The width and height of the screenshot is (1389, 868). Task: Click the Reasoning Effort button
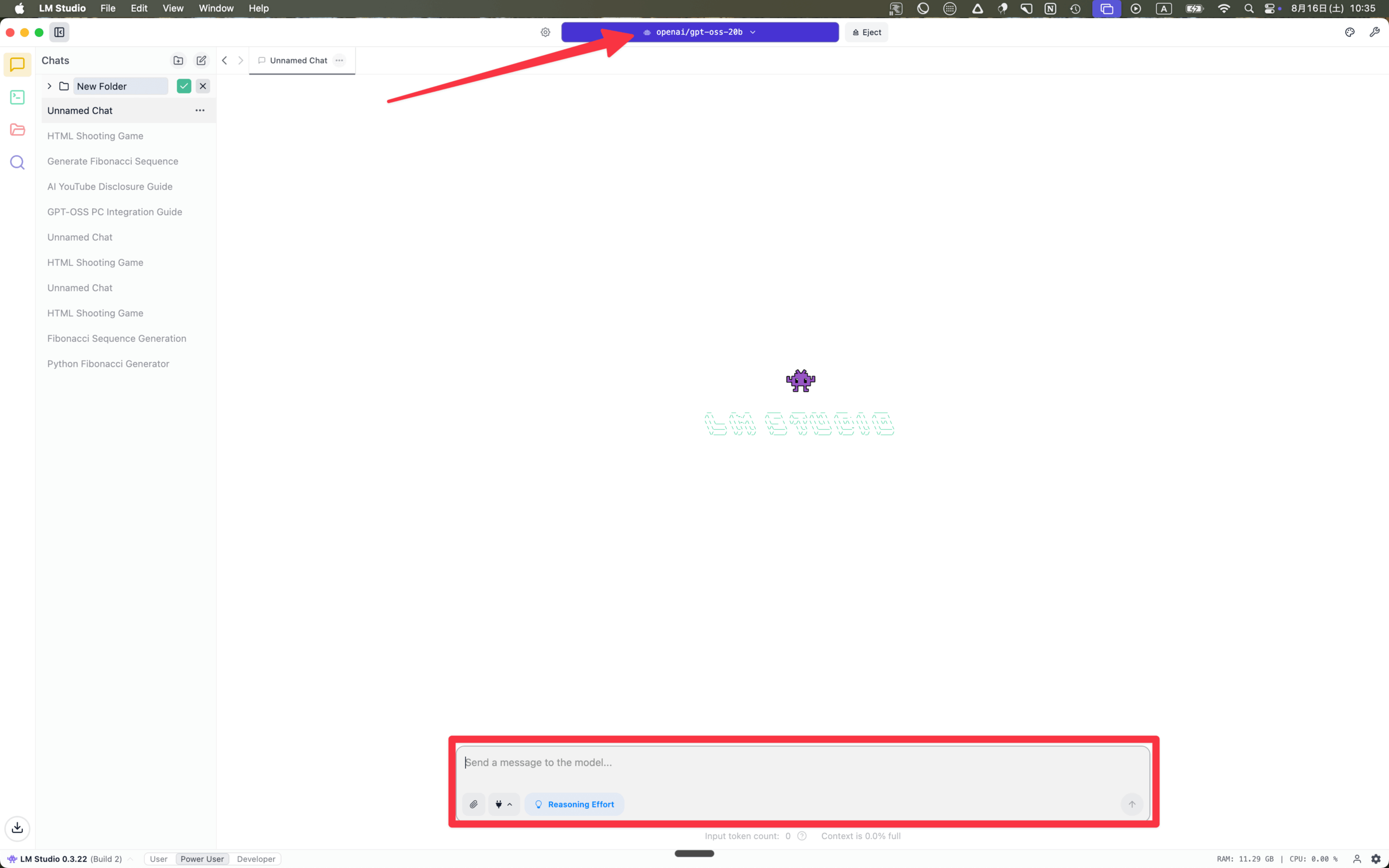pyautogui.click(x=574, y=805)
